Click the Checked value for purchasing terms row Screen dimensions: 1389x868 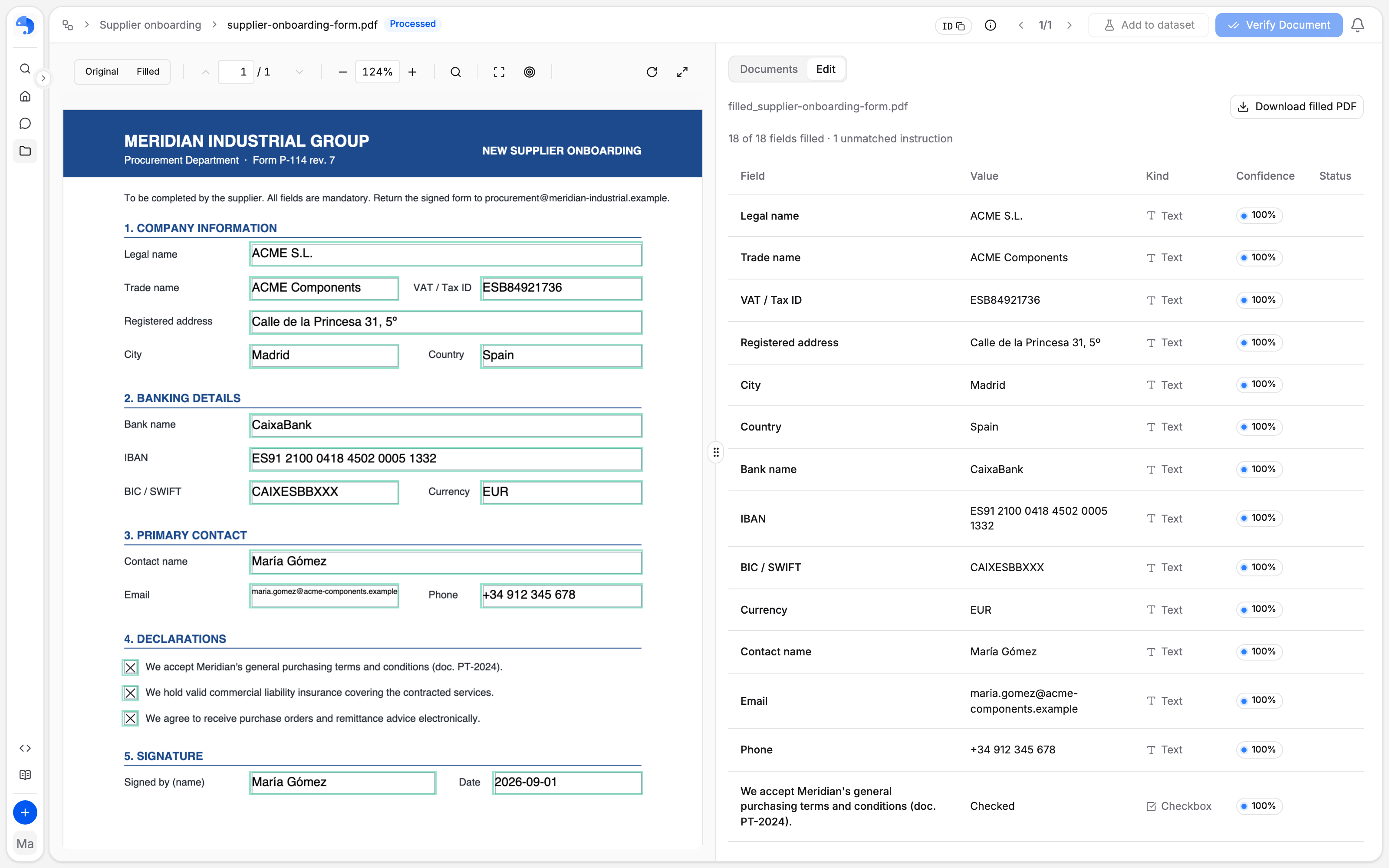click(x=992, y=806)
